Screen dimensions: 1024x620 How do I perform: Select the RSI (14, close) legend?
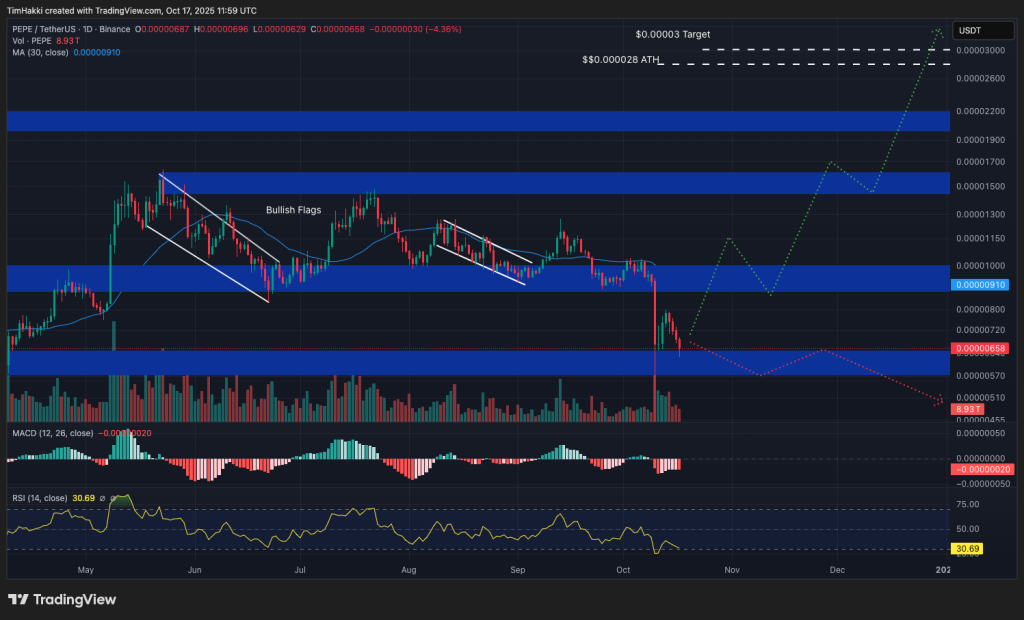(x=42, y=497)
